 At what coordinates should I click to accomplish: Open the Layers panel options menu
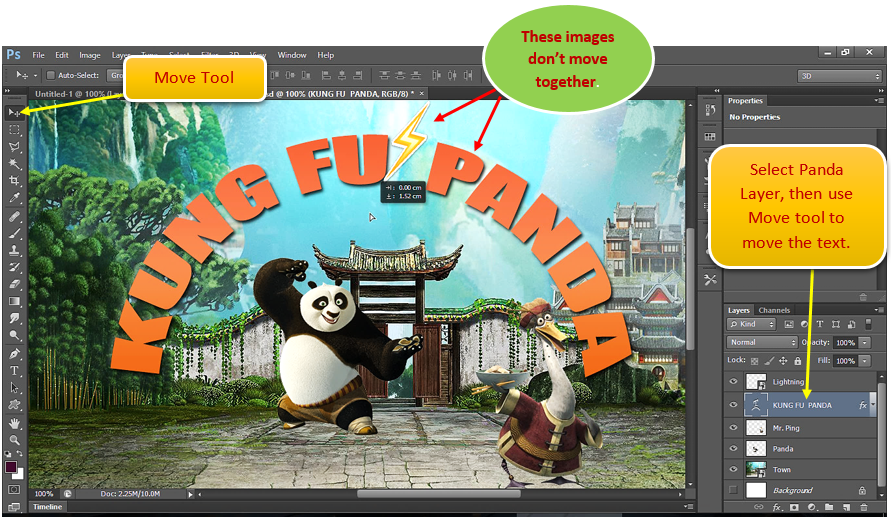pos(878,310)
